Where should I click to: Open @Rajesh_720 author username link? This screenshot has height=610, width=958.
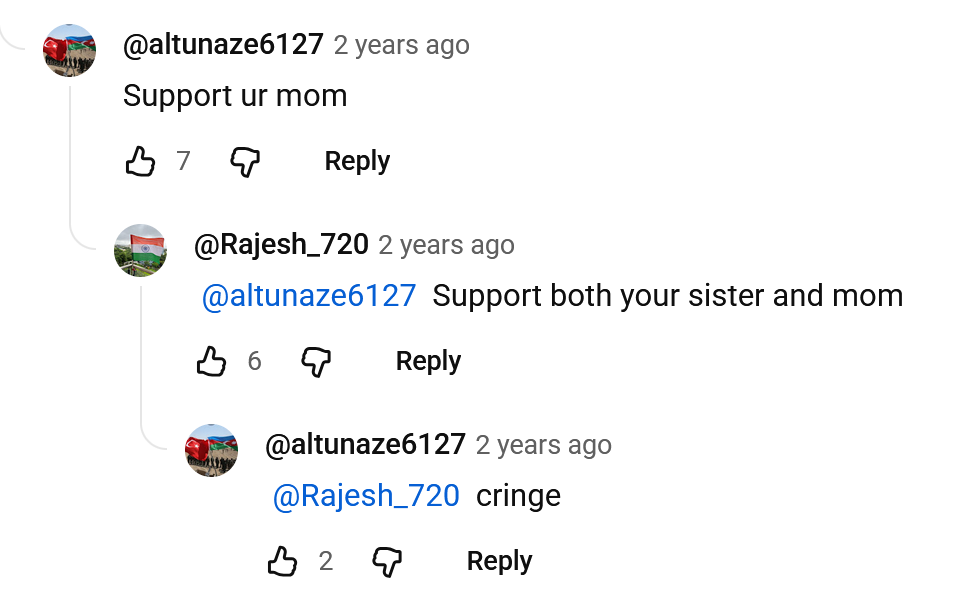coord(281,245)
